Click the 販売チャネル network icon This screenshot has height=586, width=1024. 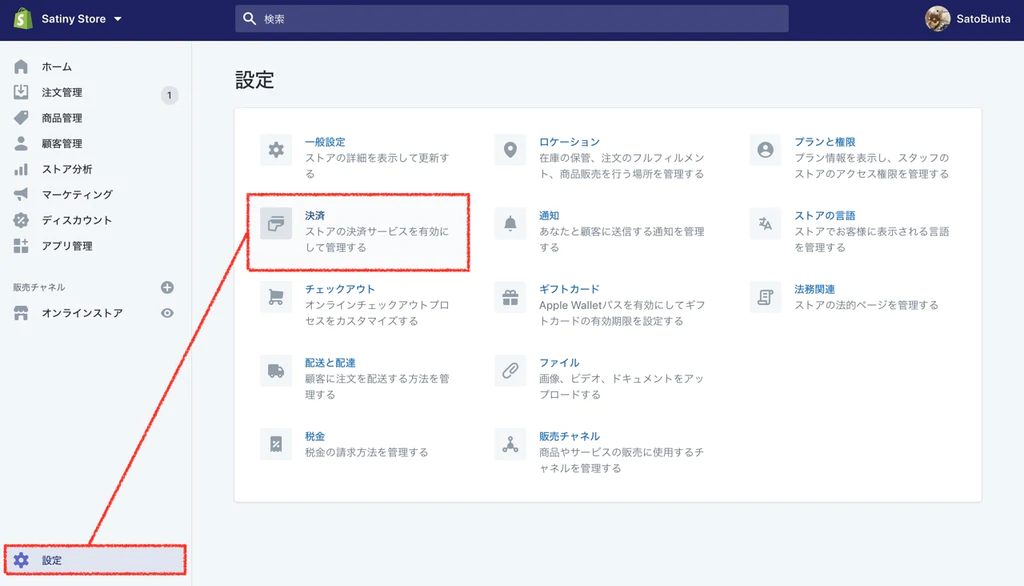tap(510, 443)
